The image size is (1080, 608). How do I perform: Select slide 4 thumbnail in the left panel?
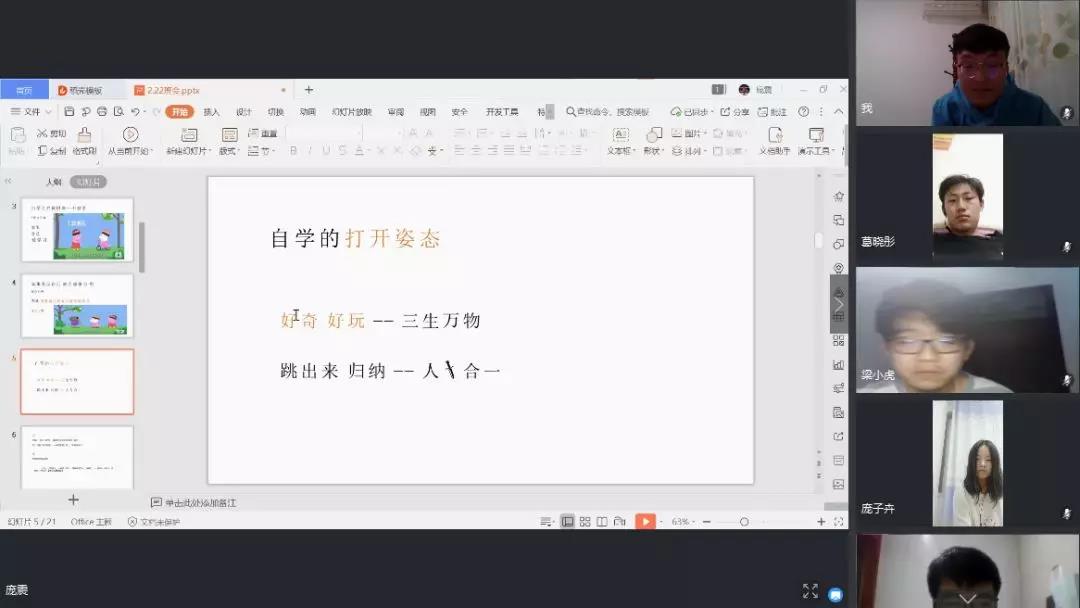77,305
